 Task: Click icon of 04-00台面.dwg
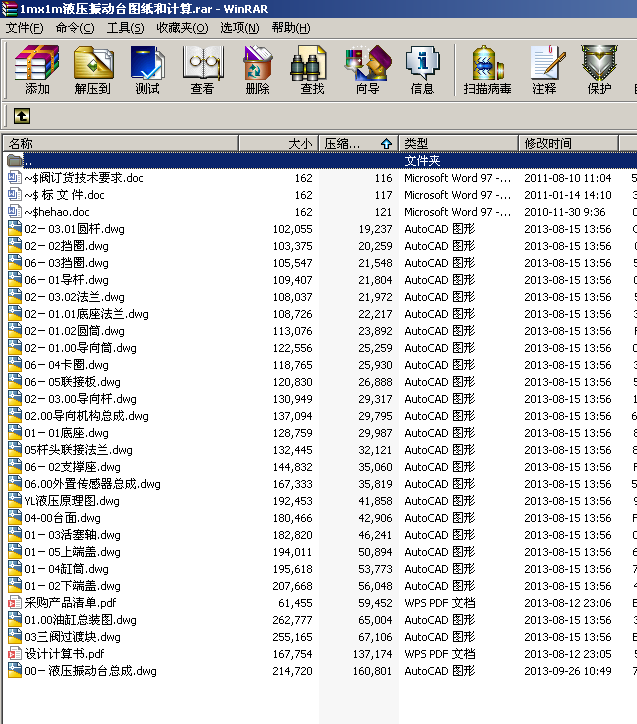(x=15, y=518)
